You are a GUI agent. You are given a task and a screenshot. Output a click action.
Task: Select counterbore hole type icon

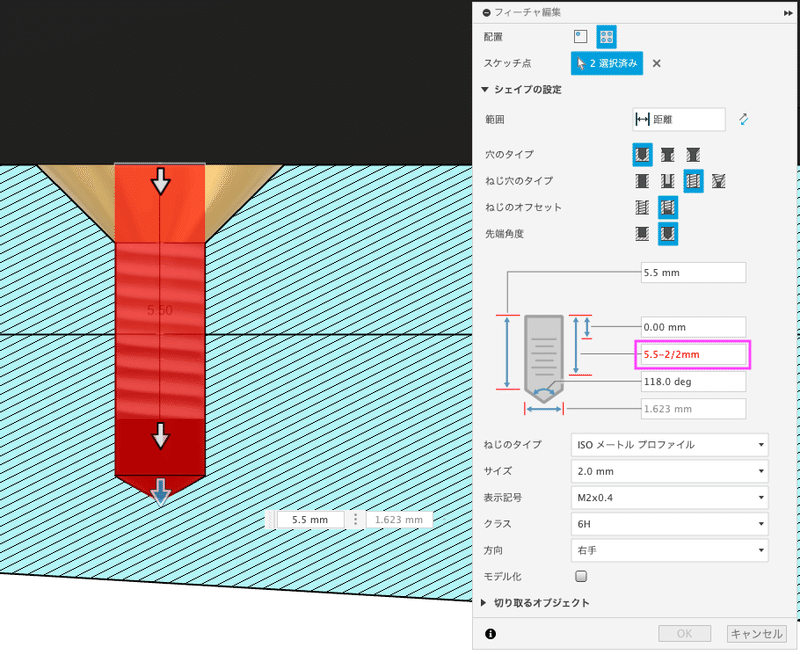click(x=667, y=155)
